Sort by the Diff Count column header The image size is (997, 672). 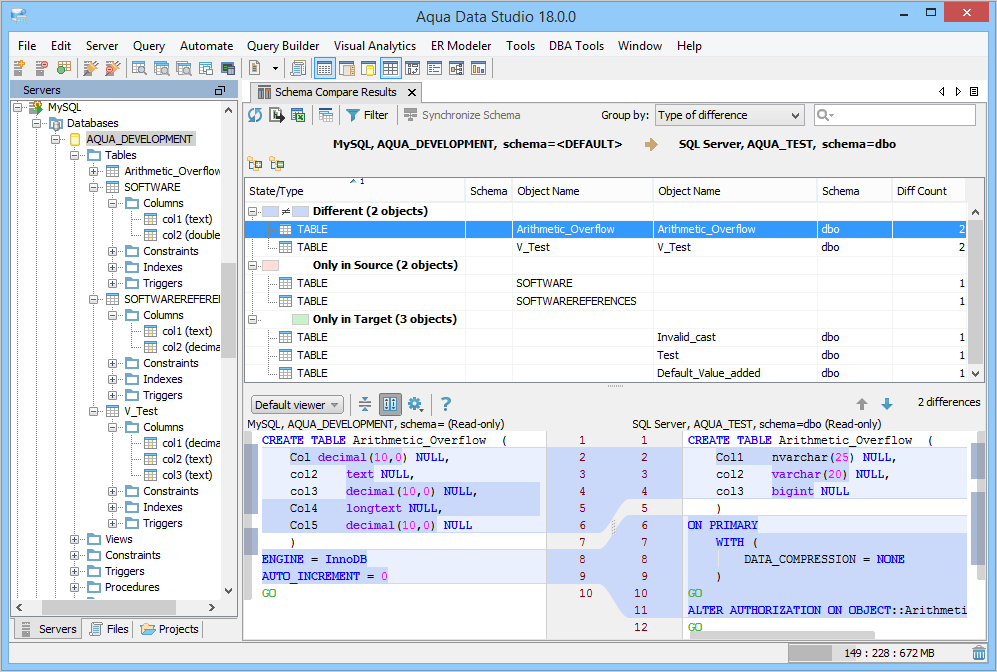929,191
